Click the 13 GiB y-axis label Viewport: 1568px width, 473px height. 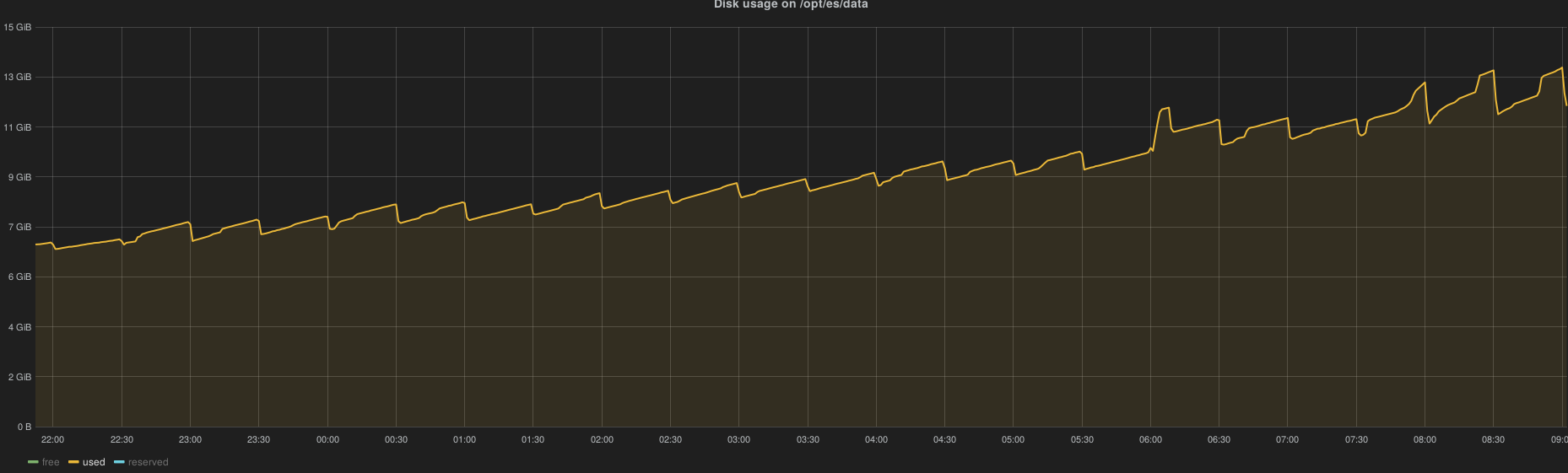(18, 77)
